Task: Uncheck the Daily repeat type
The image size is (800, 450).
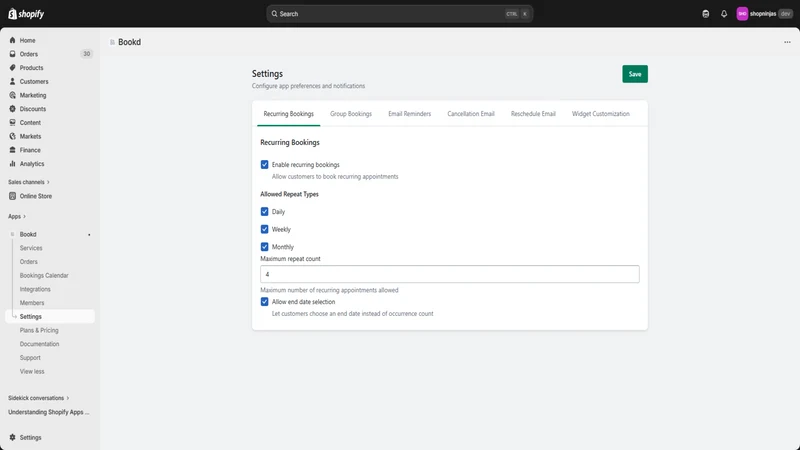Action: click(x=264, y=212)
